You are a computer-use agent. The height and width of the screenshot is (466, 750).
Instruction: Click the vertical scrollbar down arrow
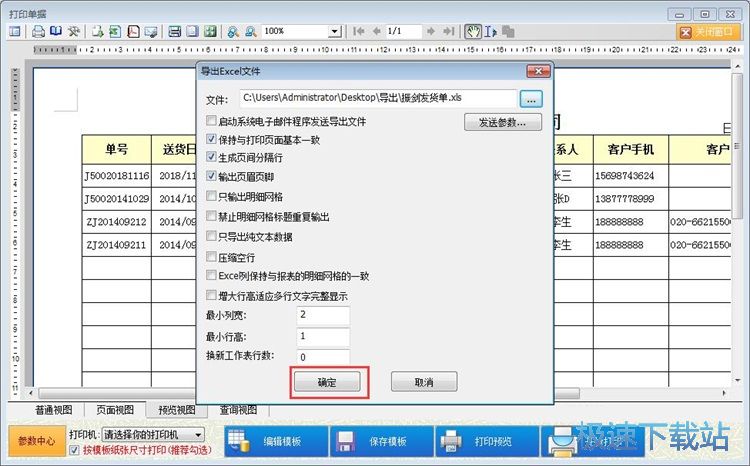point(737,380)
